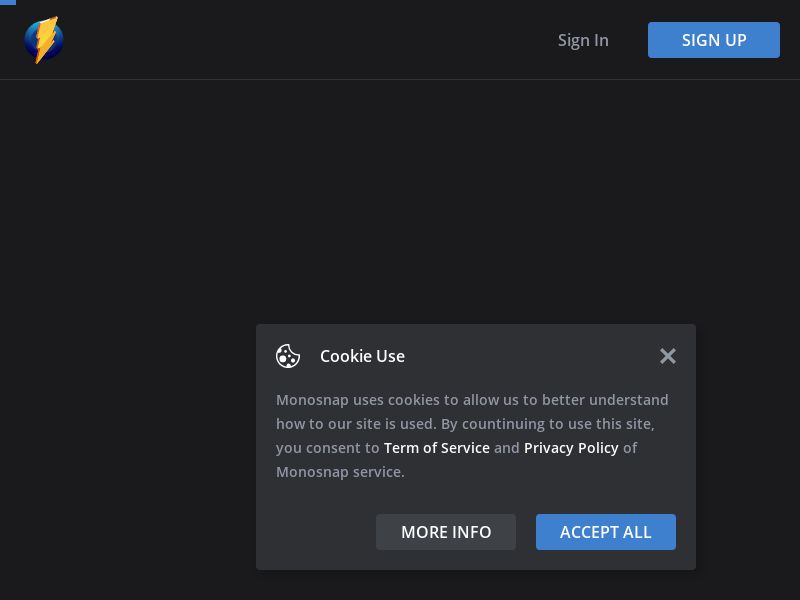This screenshot has width=800, height=600.
Task: Open the Term of Service link
Action: point(436,447)
